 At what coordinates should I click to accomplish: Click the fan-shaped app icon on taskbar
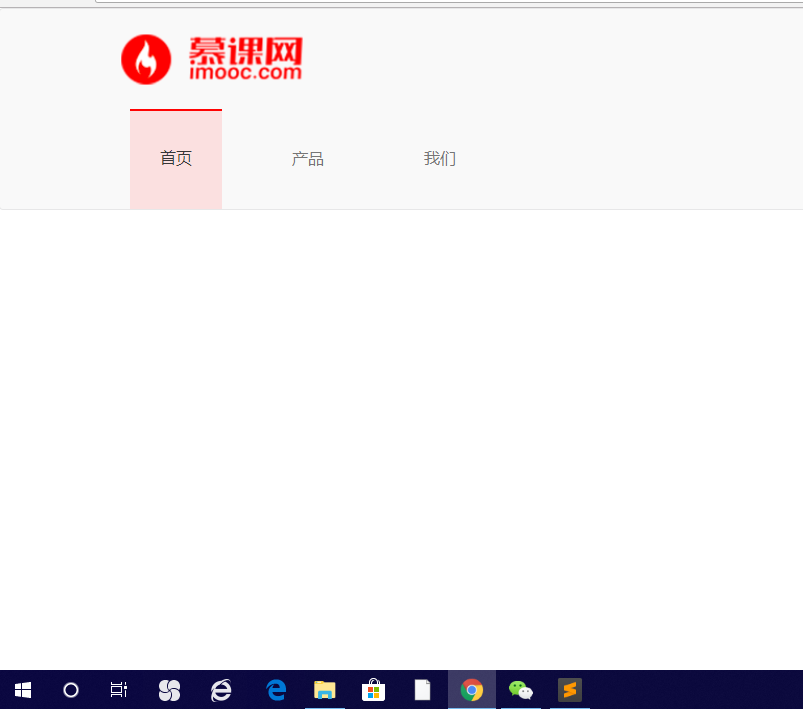tap(169, 689)
